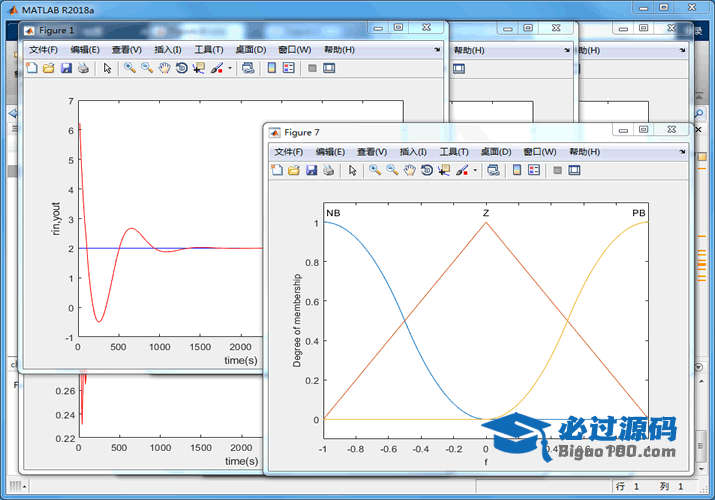Open 窗口(W) menu in Figure 1
The height and width of the screenshot is (500, 715).
coord(295,50)
